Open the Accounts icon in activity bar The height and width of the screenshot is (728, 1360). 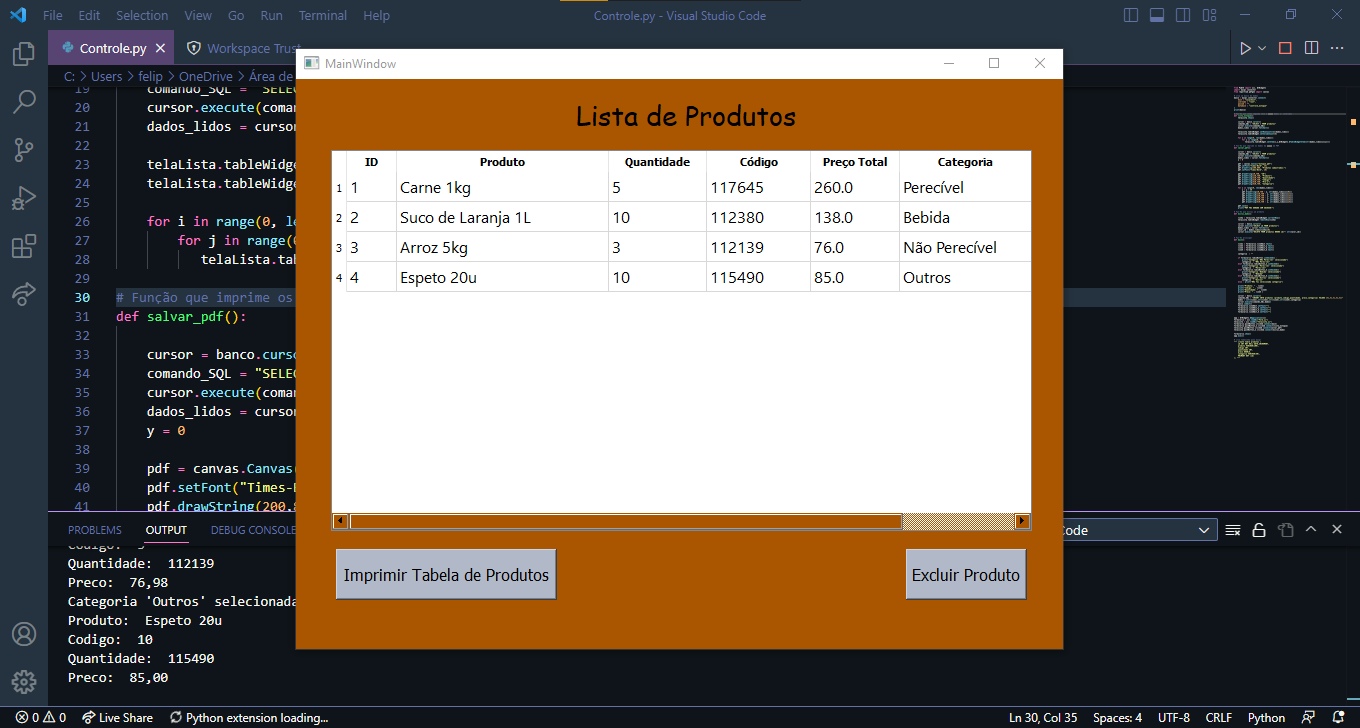(x=24, y=634)
